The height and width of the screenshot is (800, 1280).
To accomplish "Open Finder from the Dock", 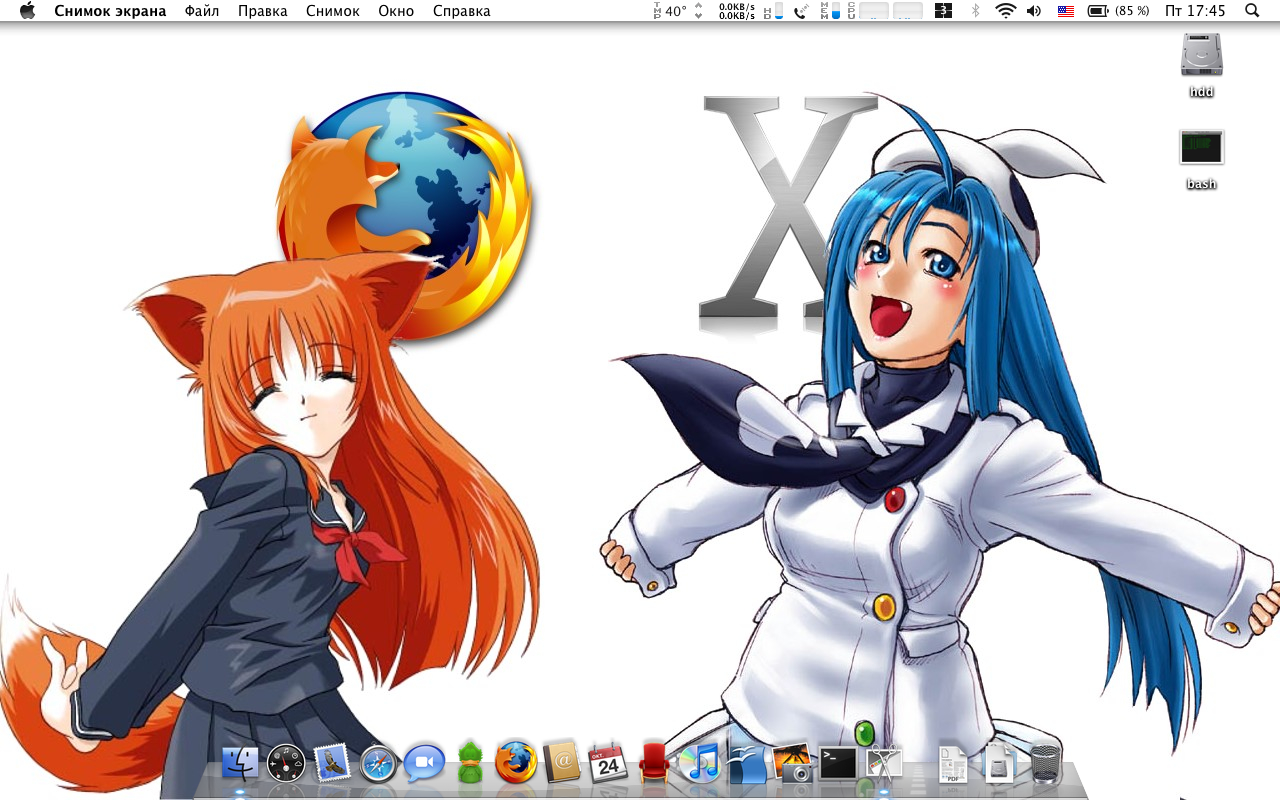I will pos(240,764).
